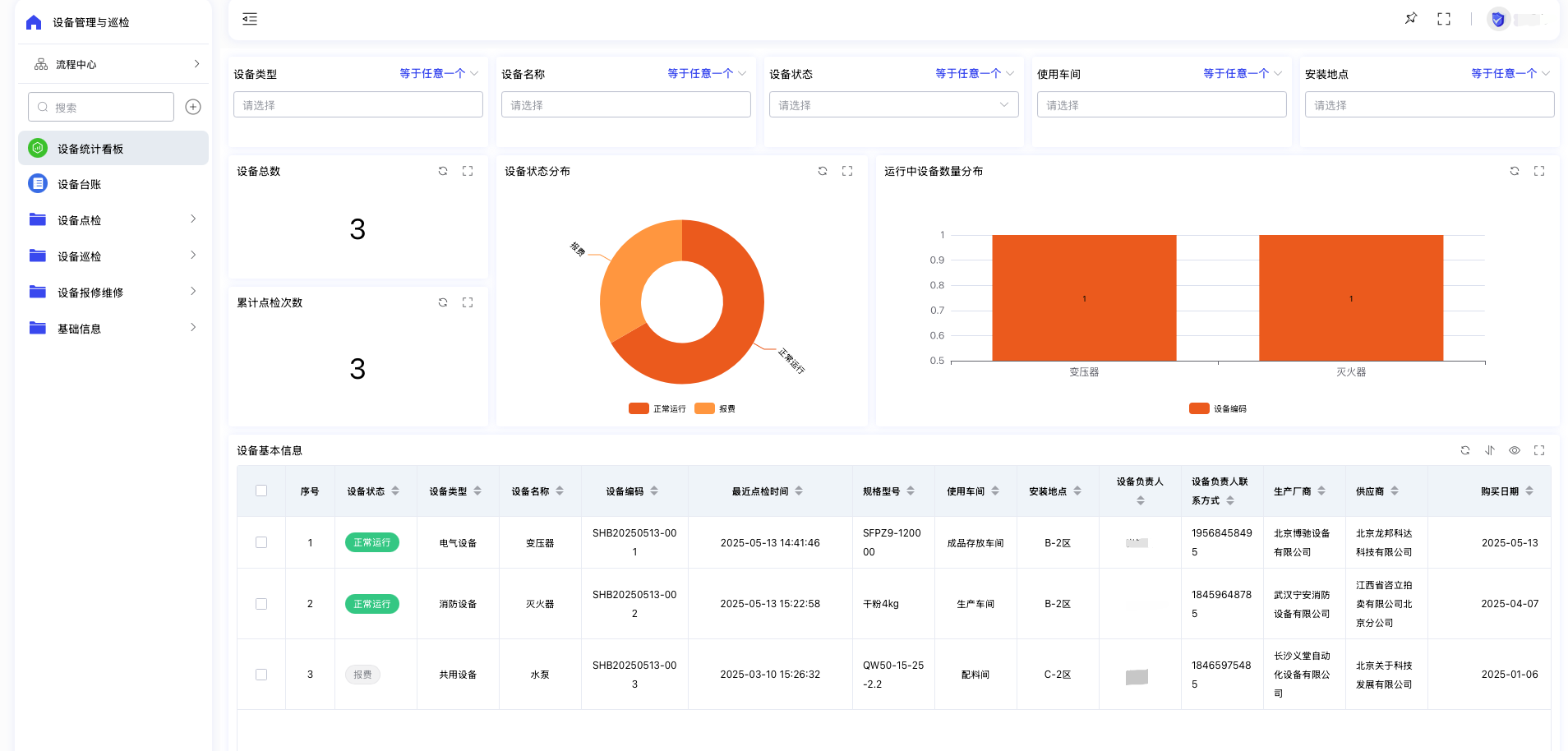Click the 报废 status tag in row 3

(362, 675)
